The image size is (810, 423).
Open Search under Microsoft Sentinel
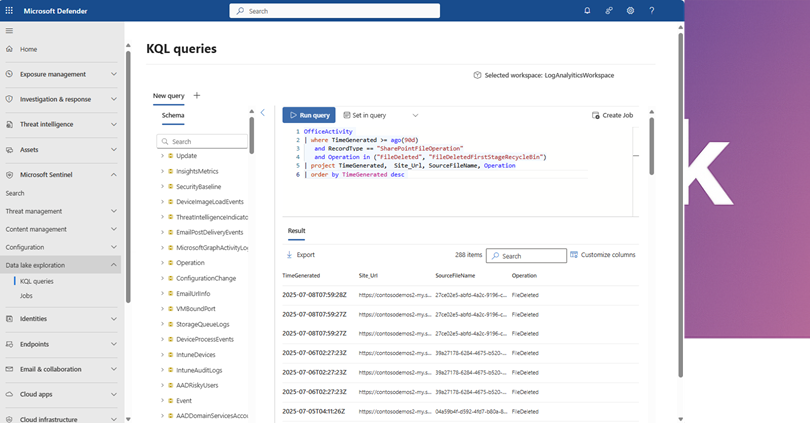coord(15,193)
